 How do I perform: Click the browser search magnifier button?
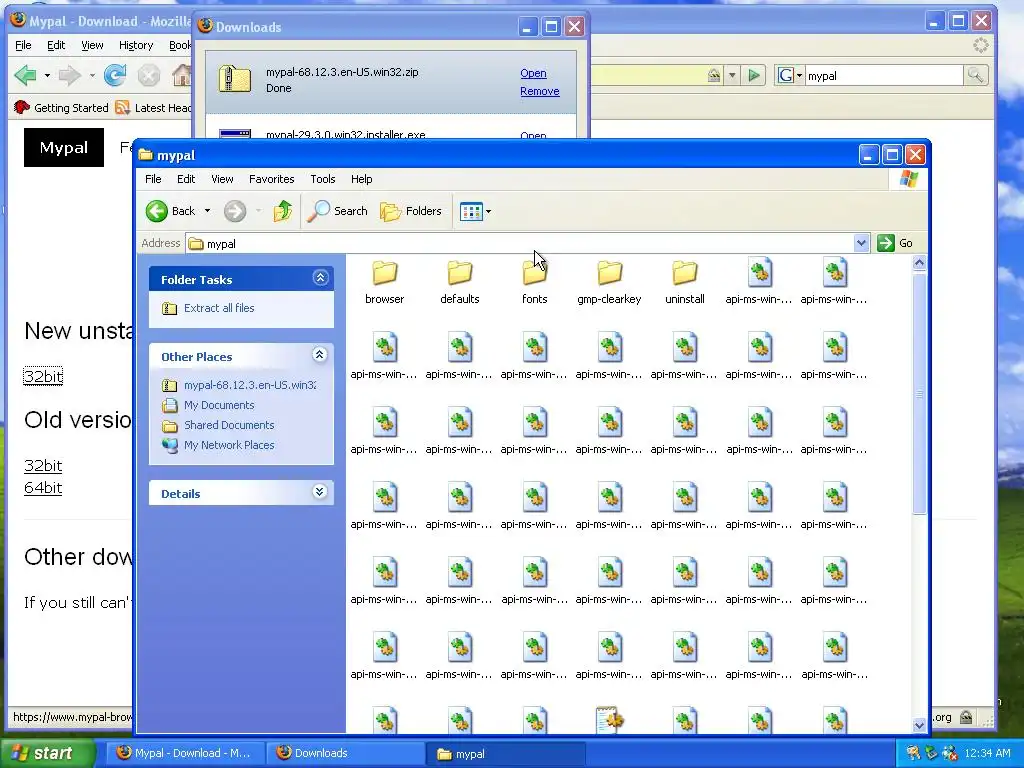click(x=975, y=76)
